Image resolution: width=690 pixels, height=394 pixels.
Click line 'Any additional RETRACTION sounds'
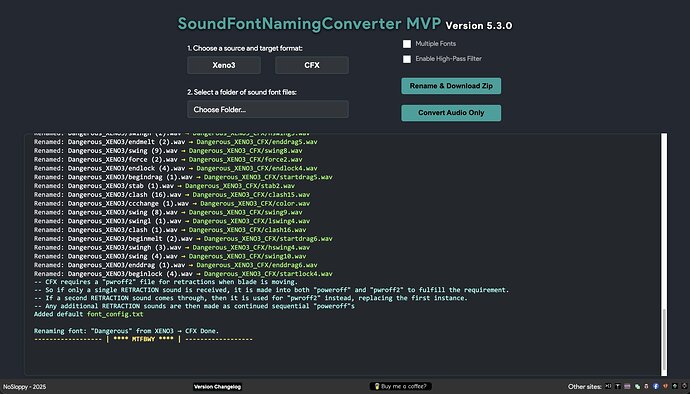(x=194, y=306)
